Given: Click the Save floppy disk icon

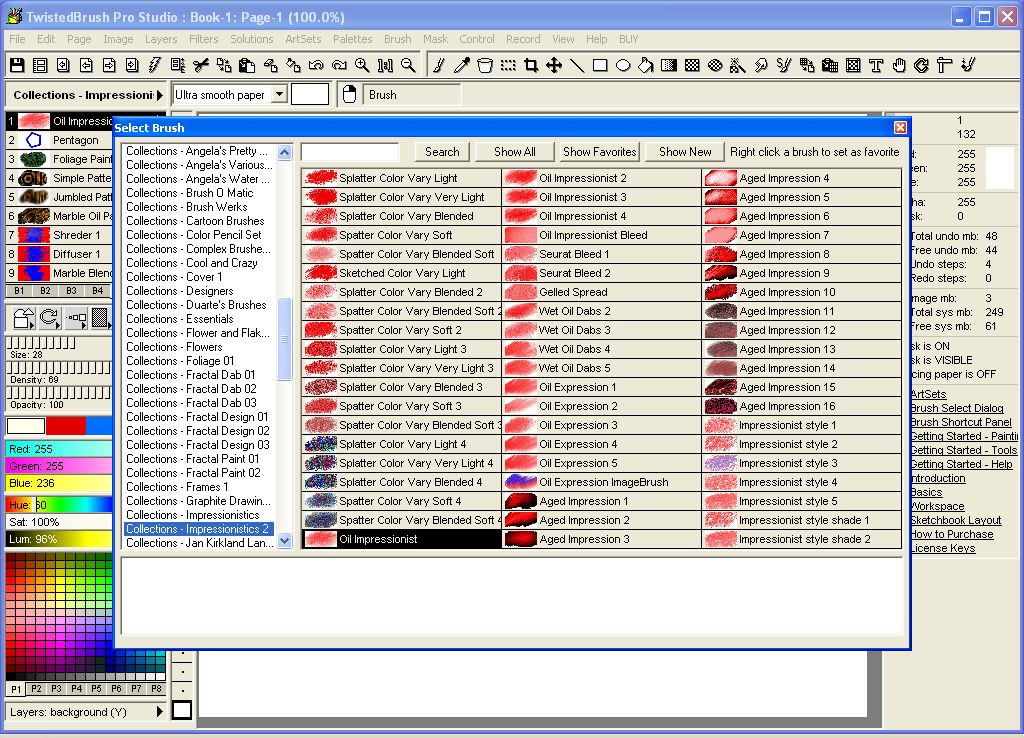Looking at the screenshot, I should click(x=17, y=65).
